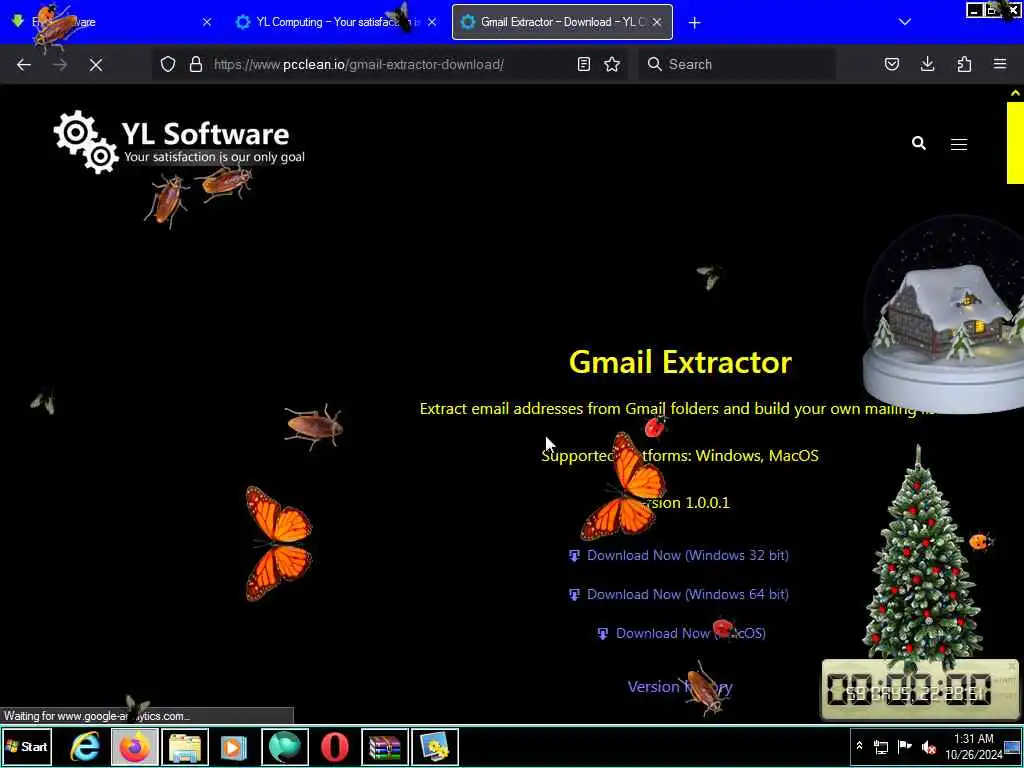Screen dimensions: 1024x768
Task: Open Windows Explorer folder in taskbar
Action: point(185,747)
